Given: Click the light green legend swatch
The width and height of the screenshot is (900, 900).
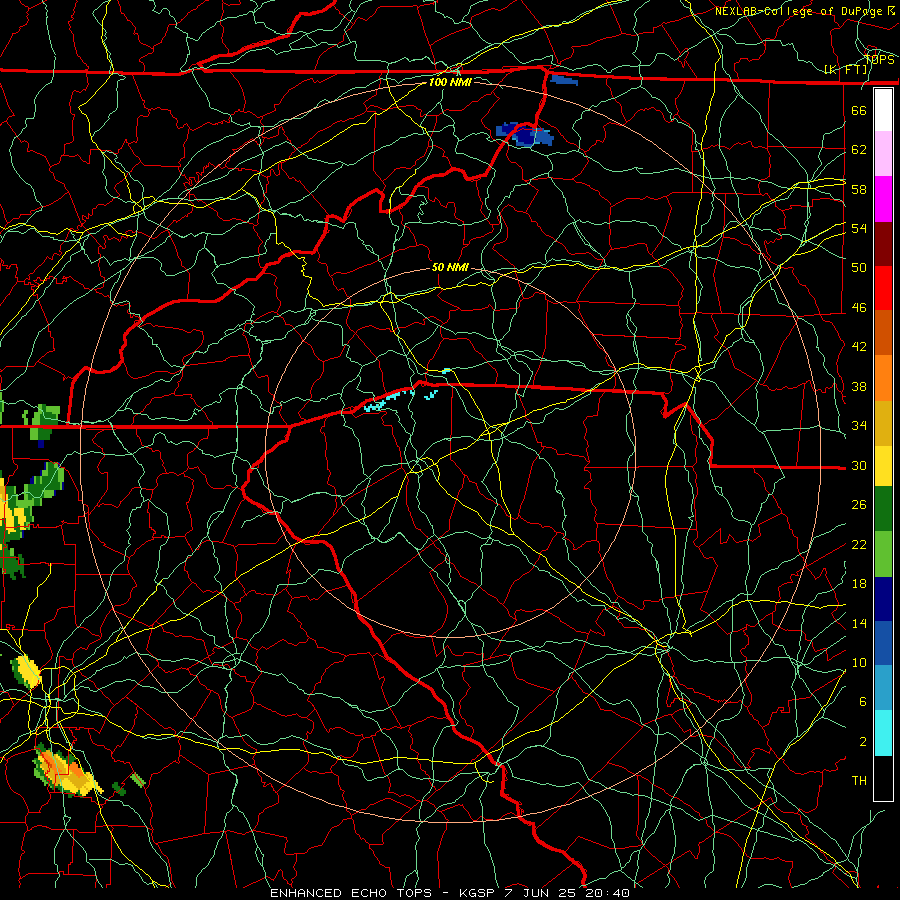Looking at the screenshot, I should pyautogui.click(x=883, y=554).
